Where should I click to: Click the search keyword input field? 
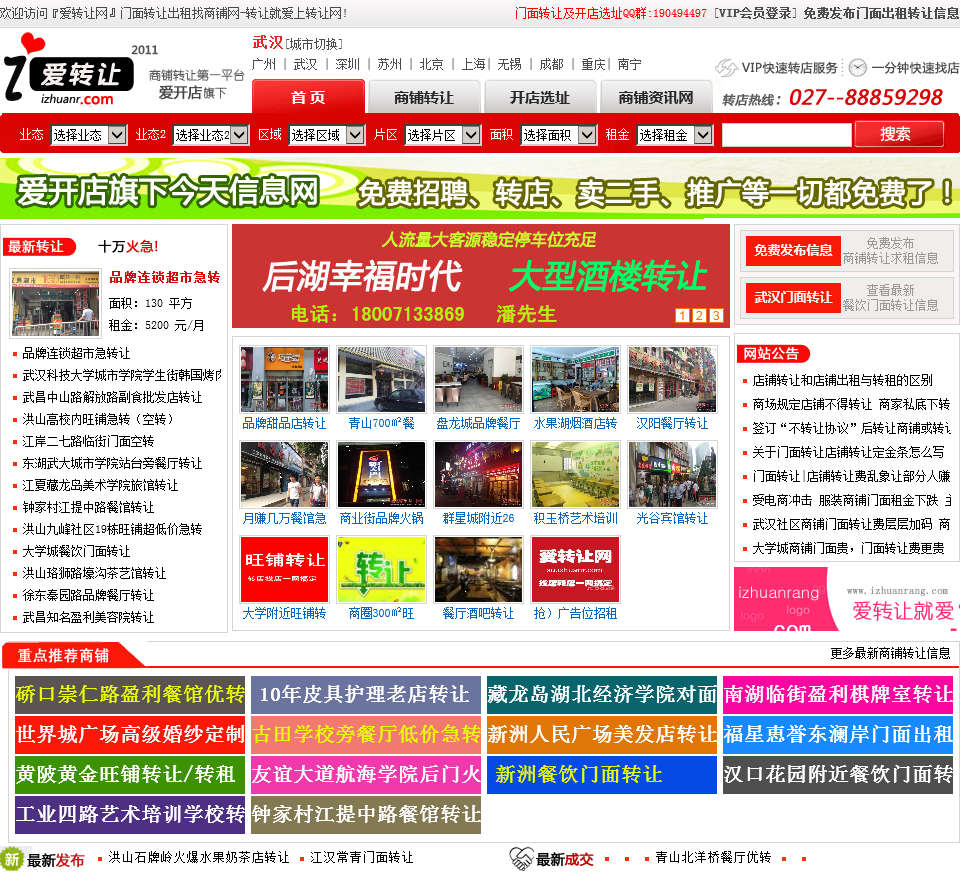point(787,135)
